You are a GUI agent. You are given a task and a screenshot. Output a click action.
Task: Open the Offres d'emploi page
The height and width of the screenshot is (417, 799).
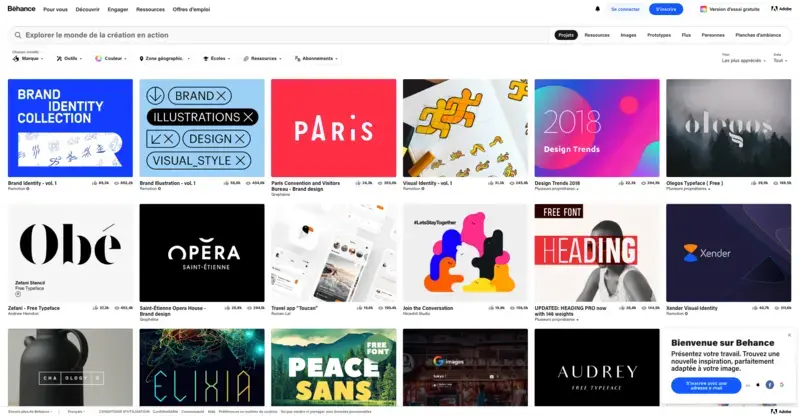[x=191, y=9]
